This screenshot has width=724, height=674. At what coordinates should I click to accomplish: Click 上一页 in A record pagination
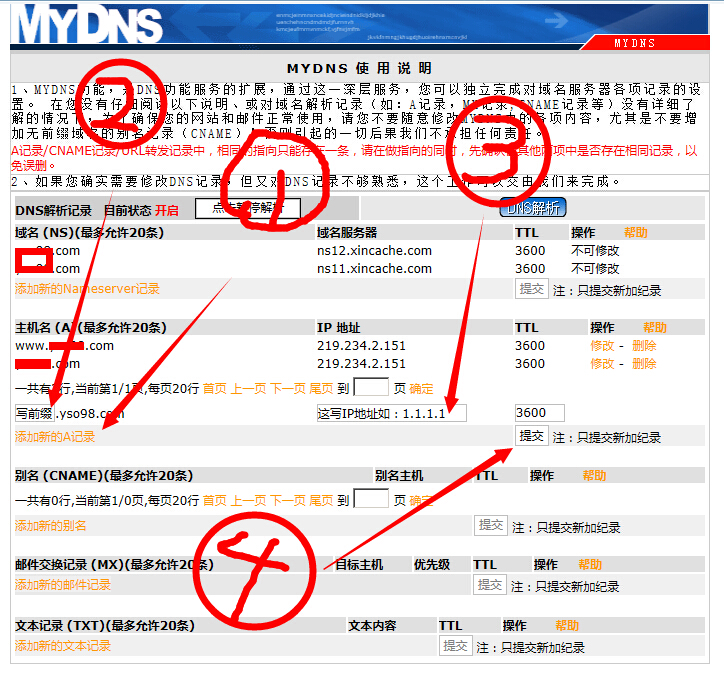pyautogui.click(x=248, y=389)
